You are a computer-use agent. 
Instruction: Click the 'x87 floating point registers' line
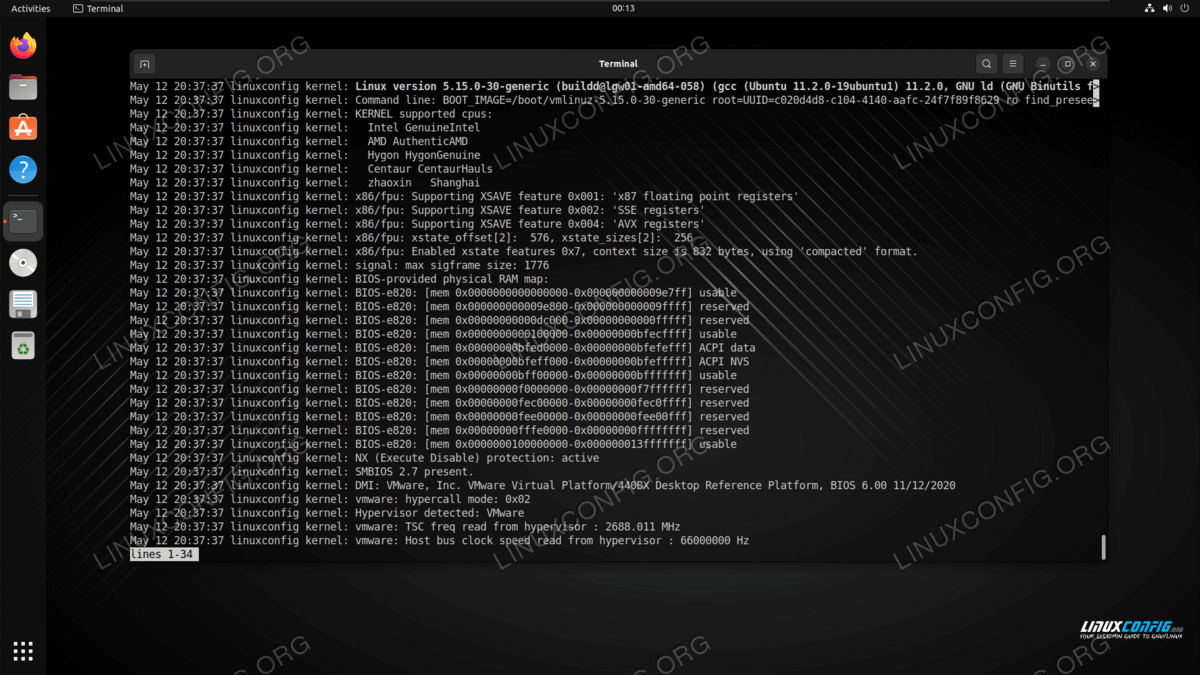pos(464,197)
